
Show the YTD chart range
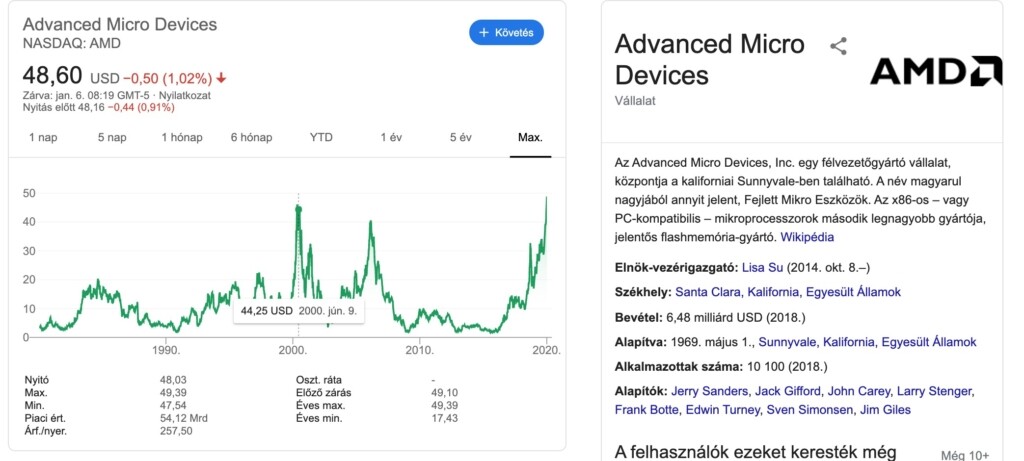click(321, 137)
